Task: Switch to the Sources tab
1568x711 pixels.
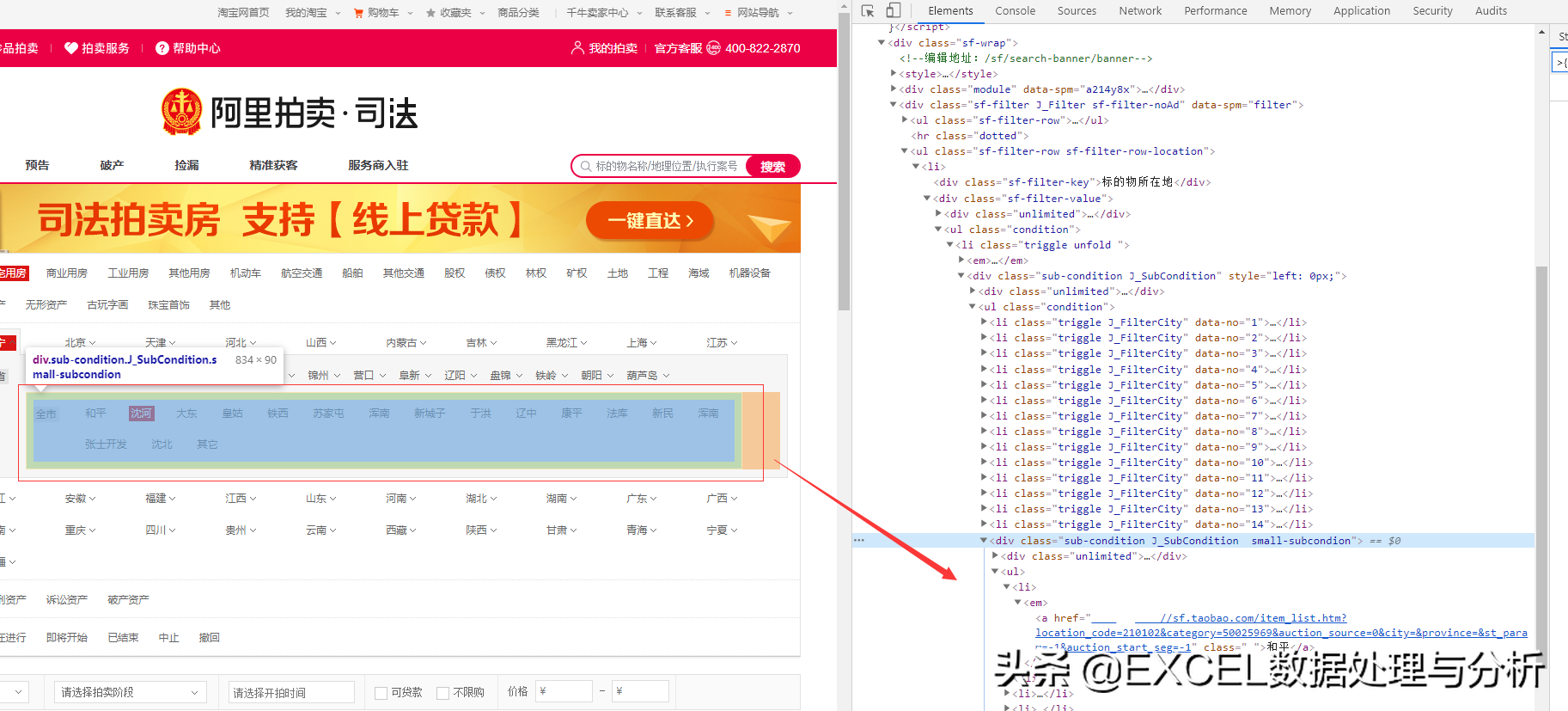Action: 1077,11
